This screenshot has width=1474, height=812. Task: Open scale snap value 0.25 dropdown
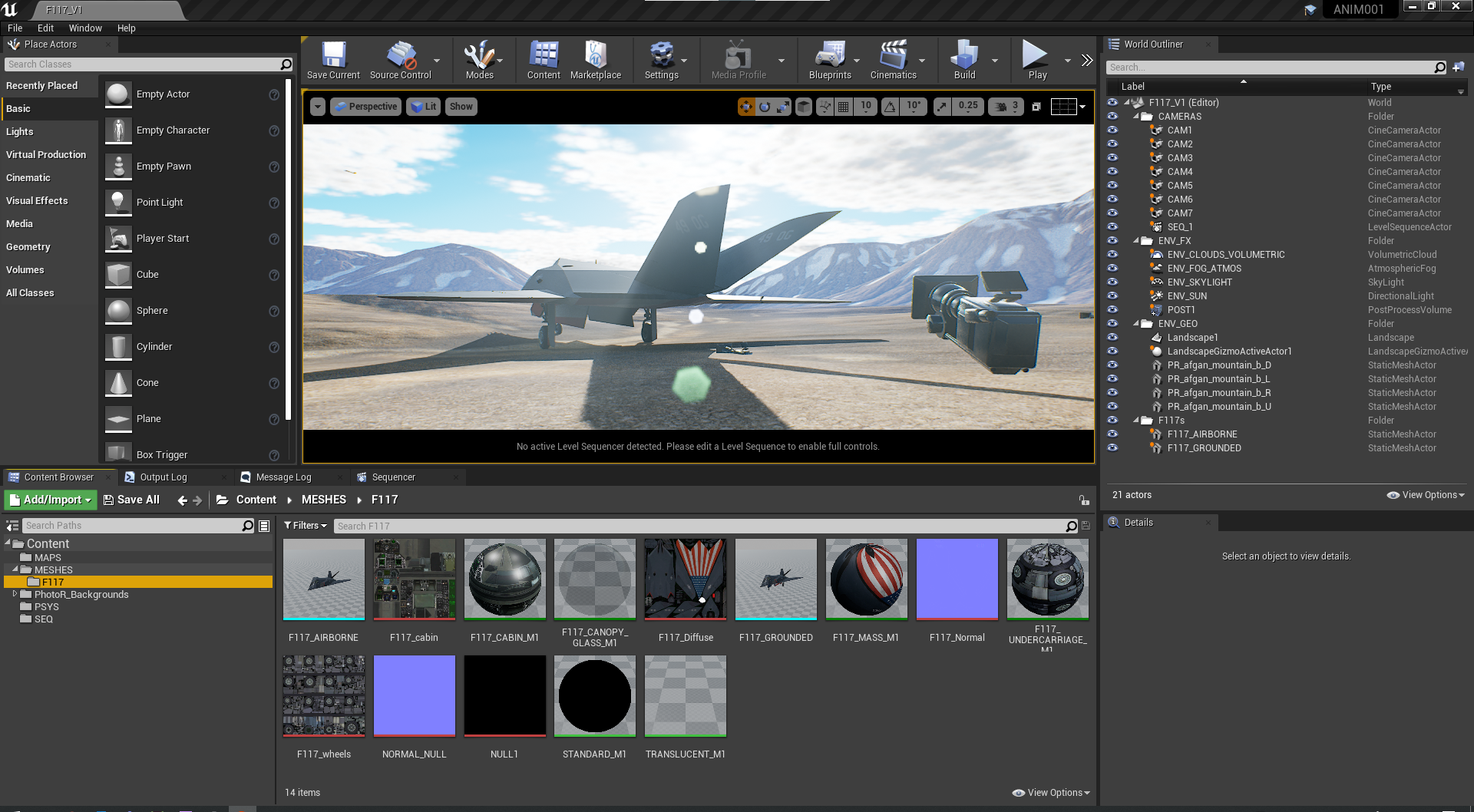pyautogui.click(x=968, y=107)
